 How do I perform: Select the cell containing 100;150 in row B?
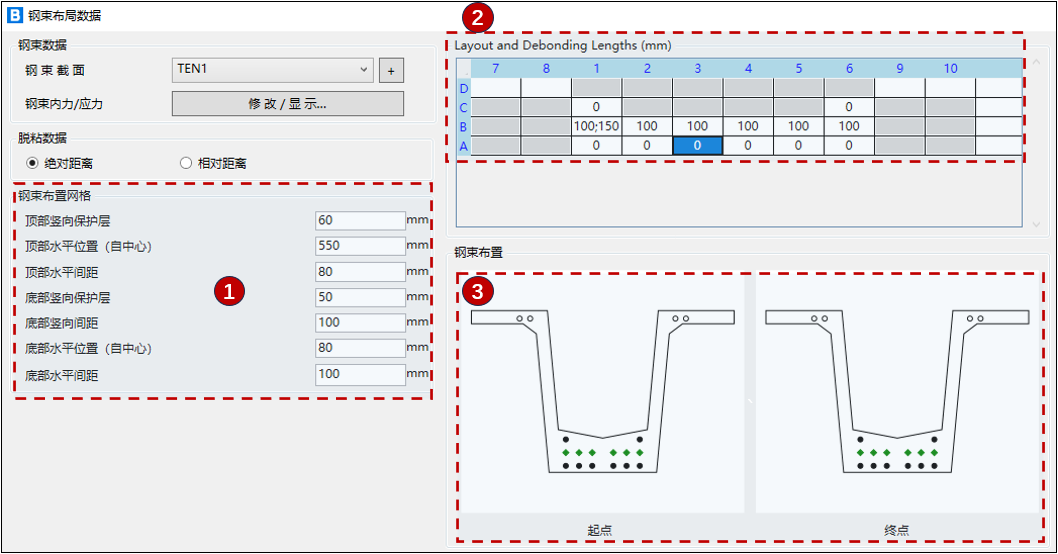[x=596, y=126]
